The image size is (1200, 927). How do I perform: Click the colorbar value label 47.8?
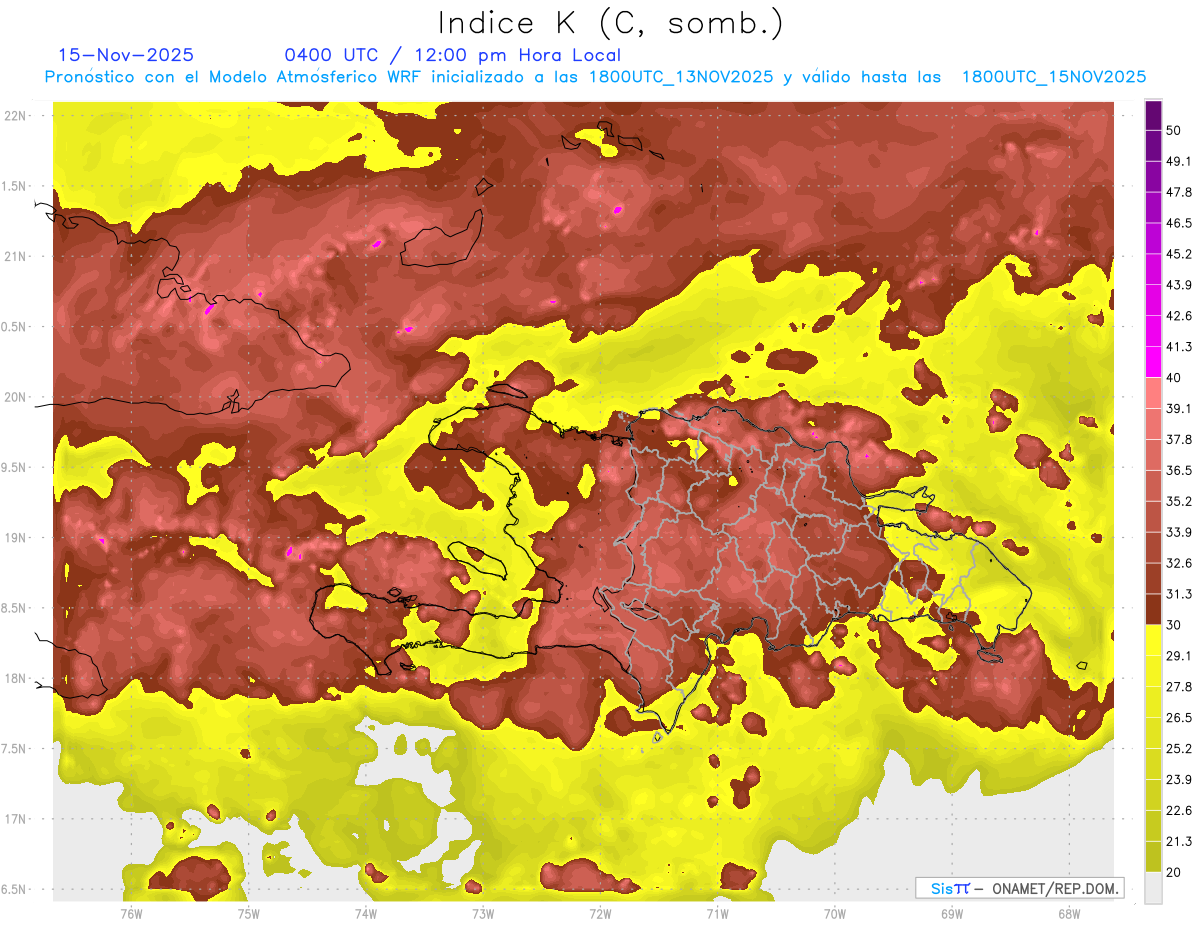pyautogui.click(x=1178, y=192)
